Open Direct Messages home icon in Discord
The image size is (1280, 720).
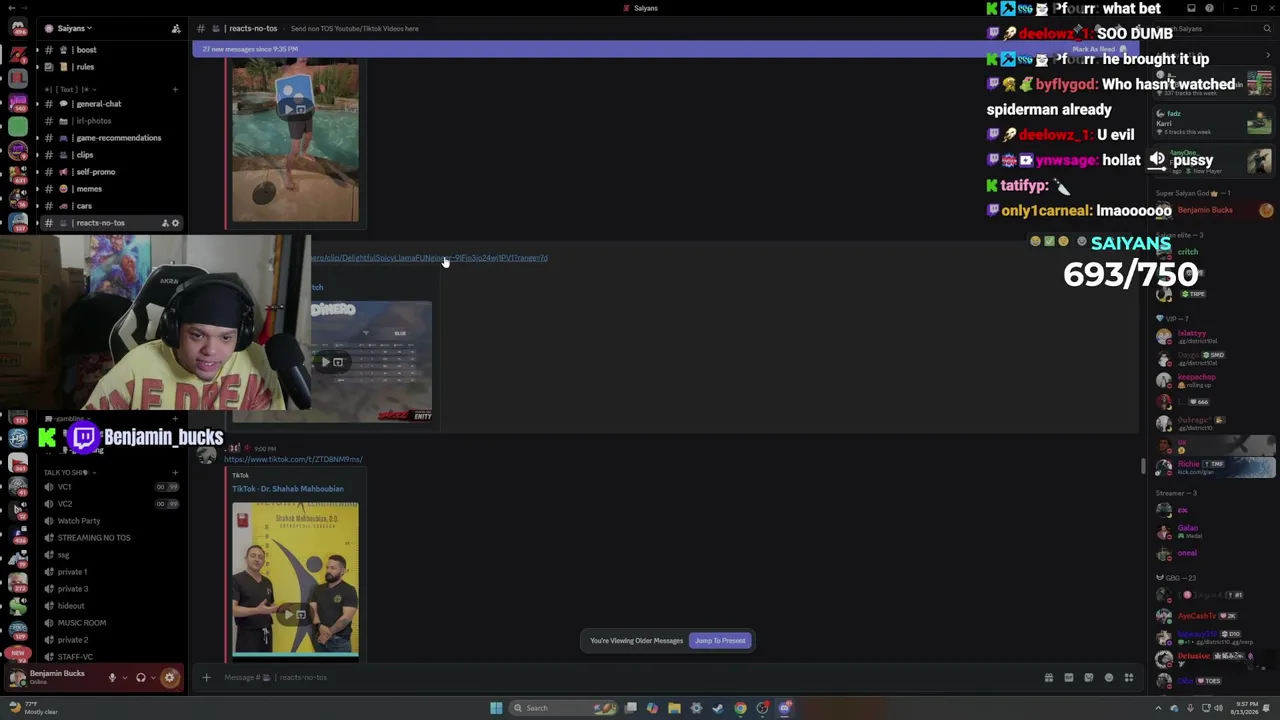point(18,28)
